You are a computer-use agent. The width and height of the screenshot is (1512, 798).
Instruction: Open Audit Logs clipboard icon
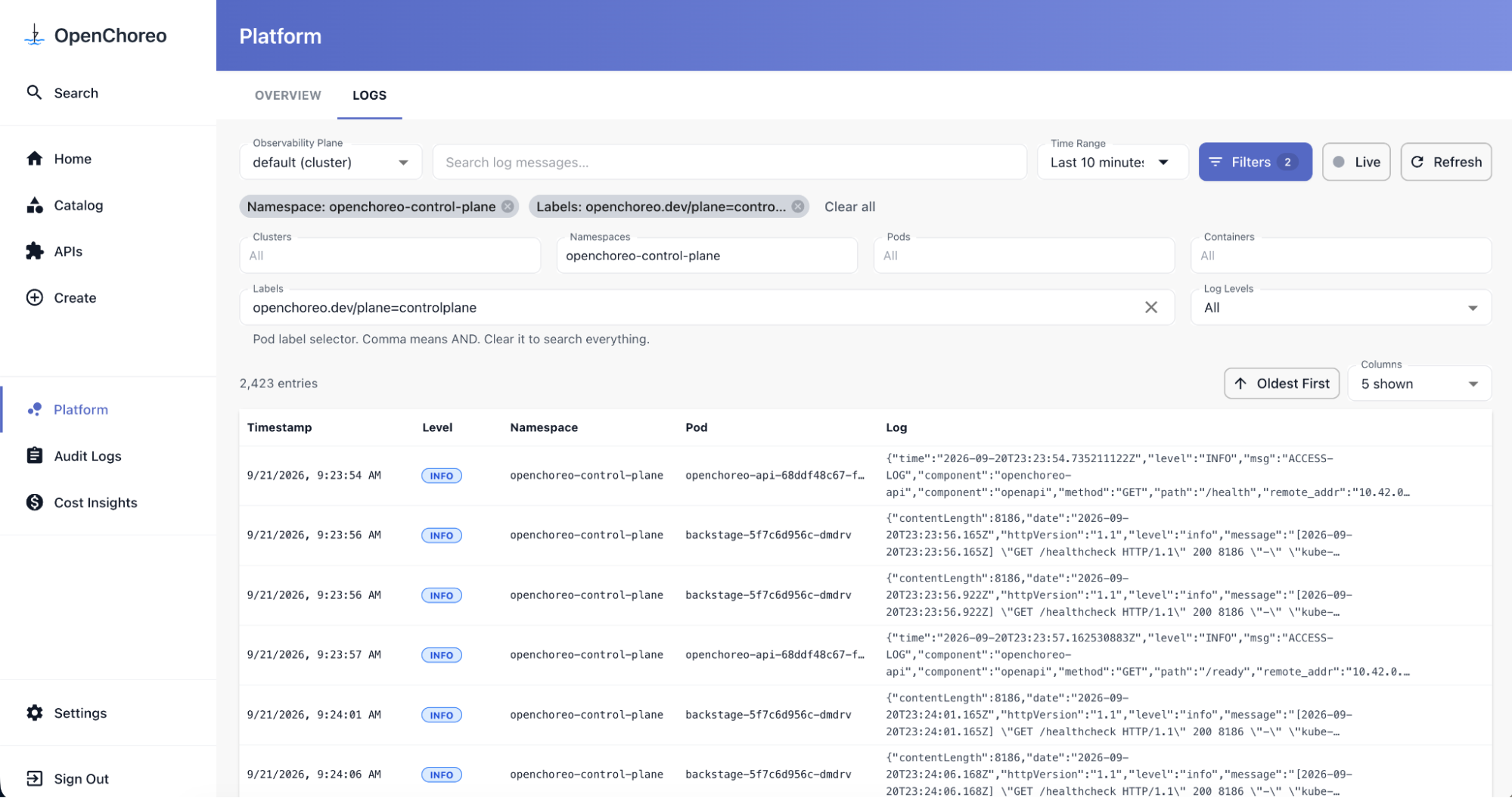tap(35, 455)
